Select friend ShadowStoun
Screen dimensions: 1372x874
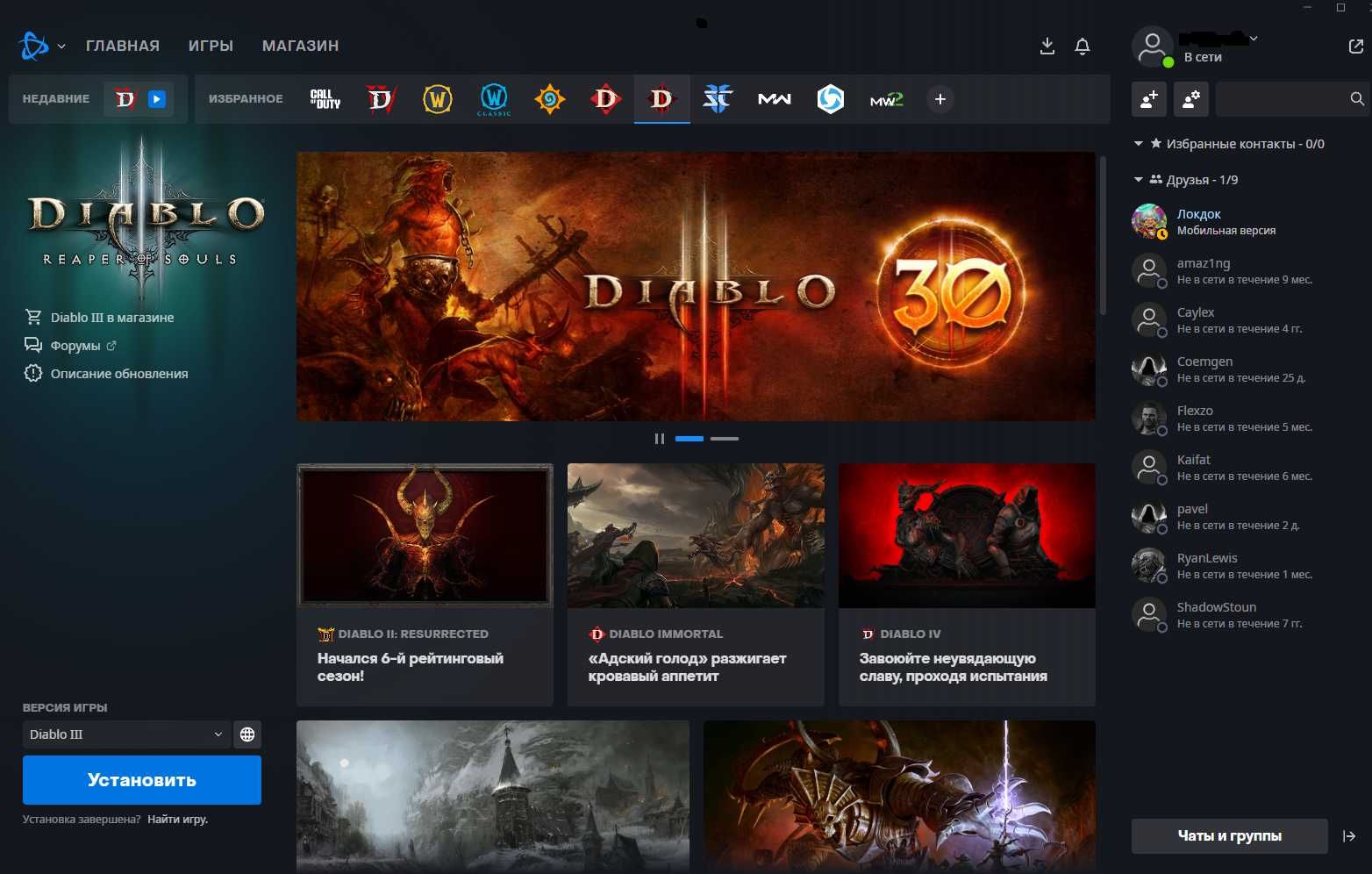coord(1248,614)
